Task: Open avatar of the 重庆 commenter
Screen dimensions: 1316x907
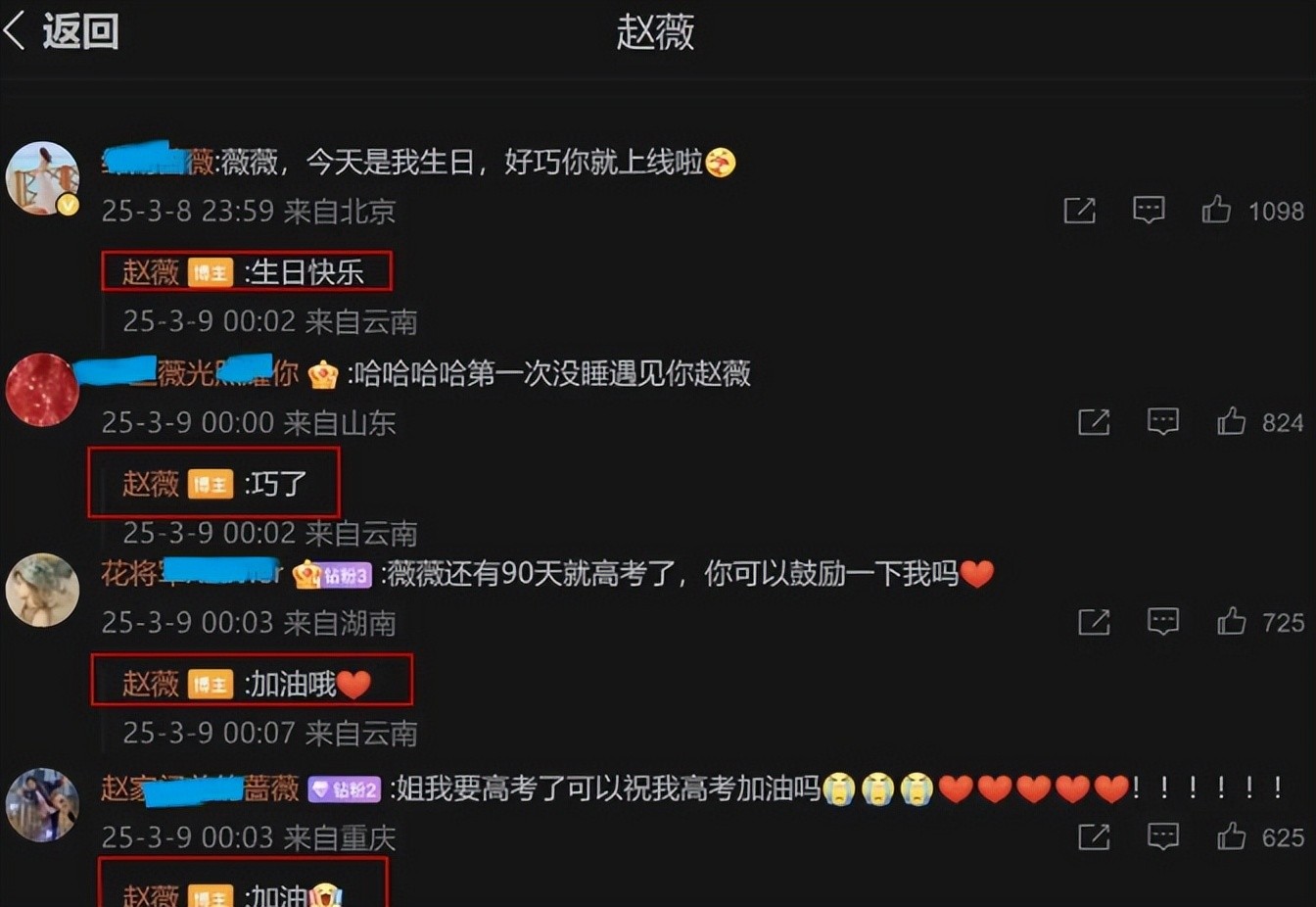Action: pyautogui.click(x=42, y=805)
